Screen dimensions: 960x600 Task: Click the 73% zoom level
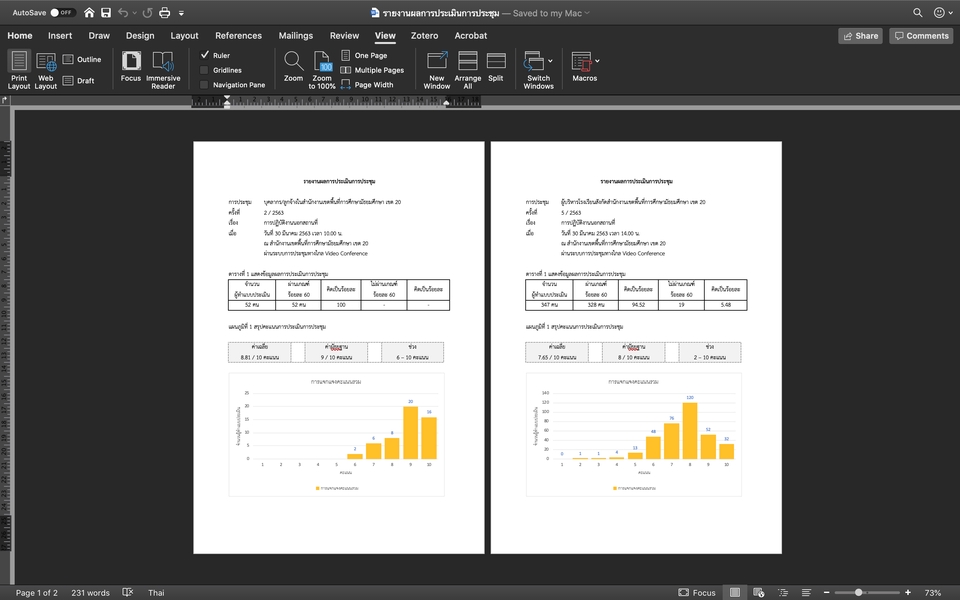[932, 593]
